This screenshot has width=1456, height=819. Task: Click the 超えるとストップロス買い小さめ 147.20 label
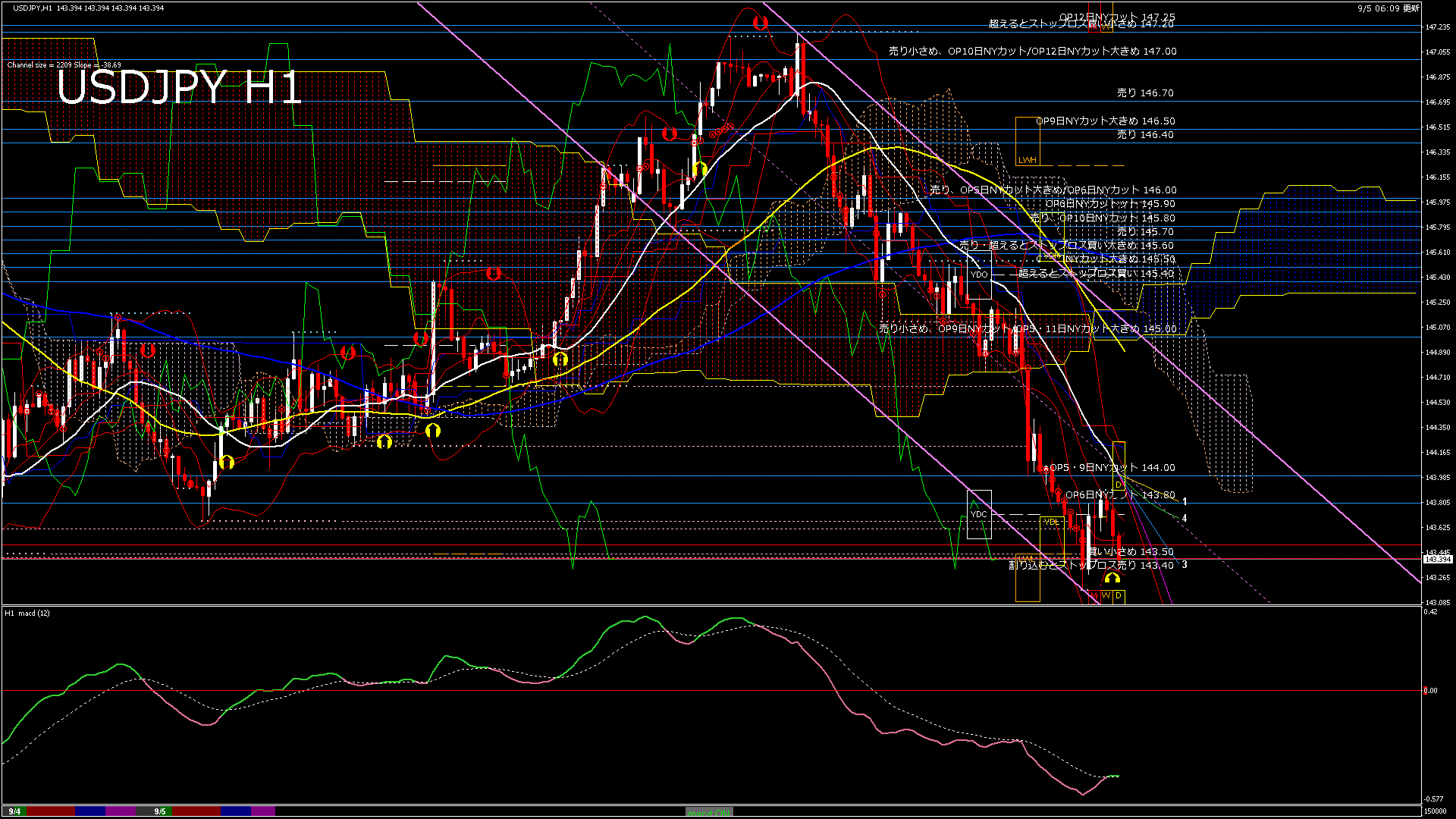pyautogui.click(x=1081, y=24)
